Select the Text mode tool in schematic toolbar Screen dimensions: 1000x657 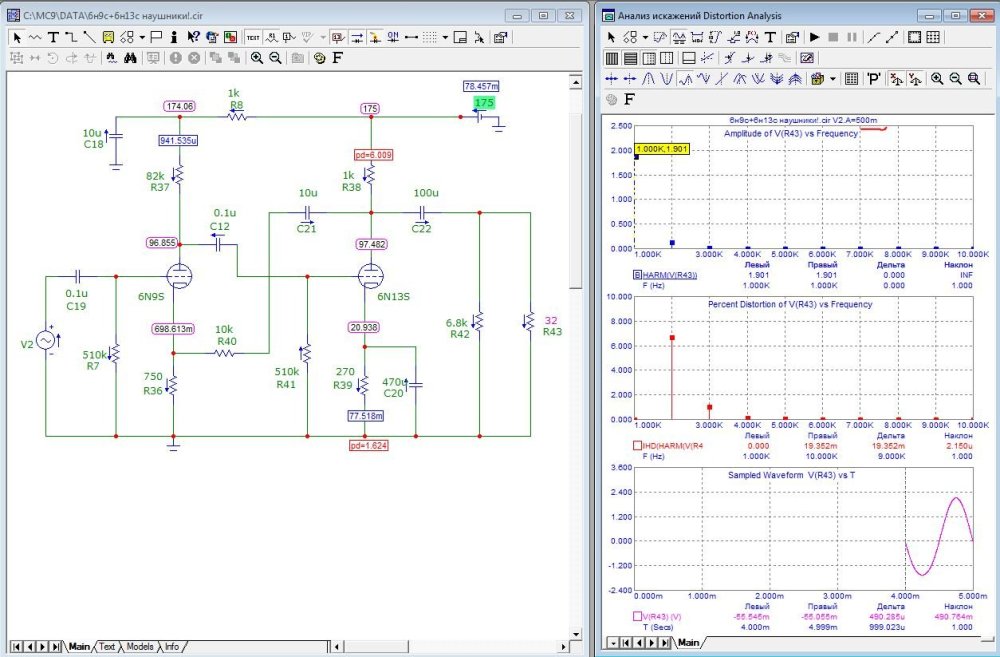point(53,37)
